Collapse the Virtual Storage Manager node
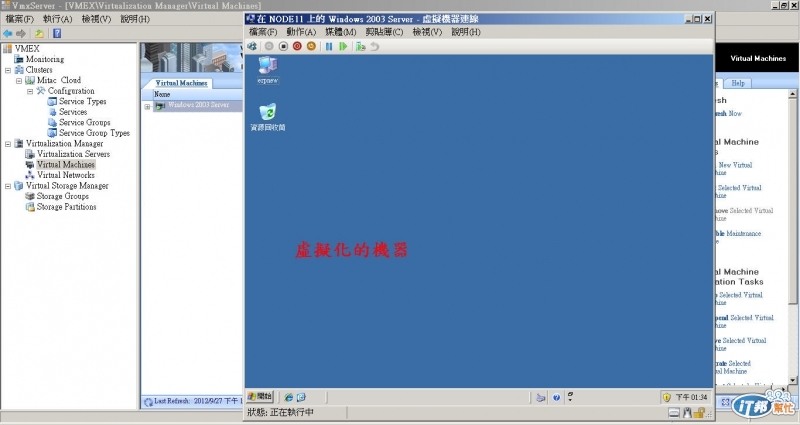 point(8,186)
